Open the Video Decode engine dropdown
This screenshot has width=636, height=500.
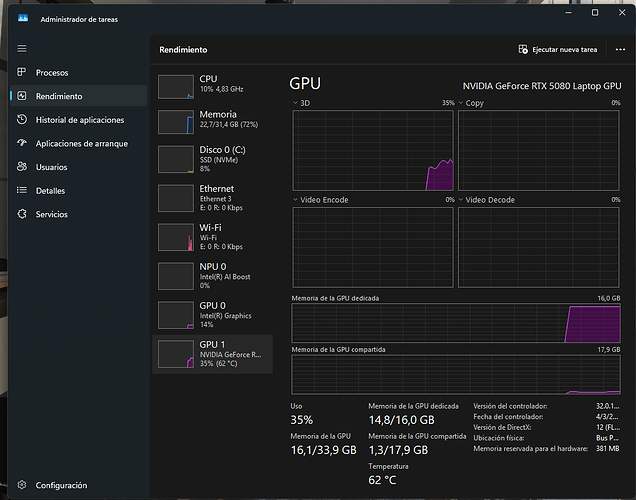pos(461,200)
